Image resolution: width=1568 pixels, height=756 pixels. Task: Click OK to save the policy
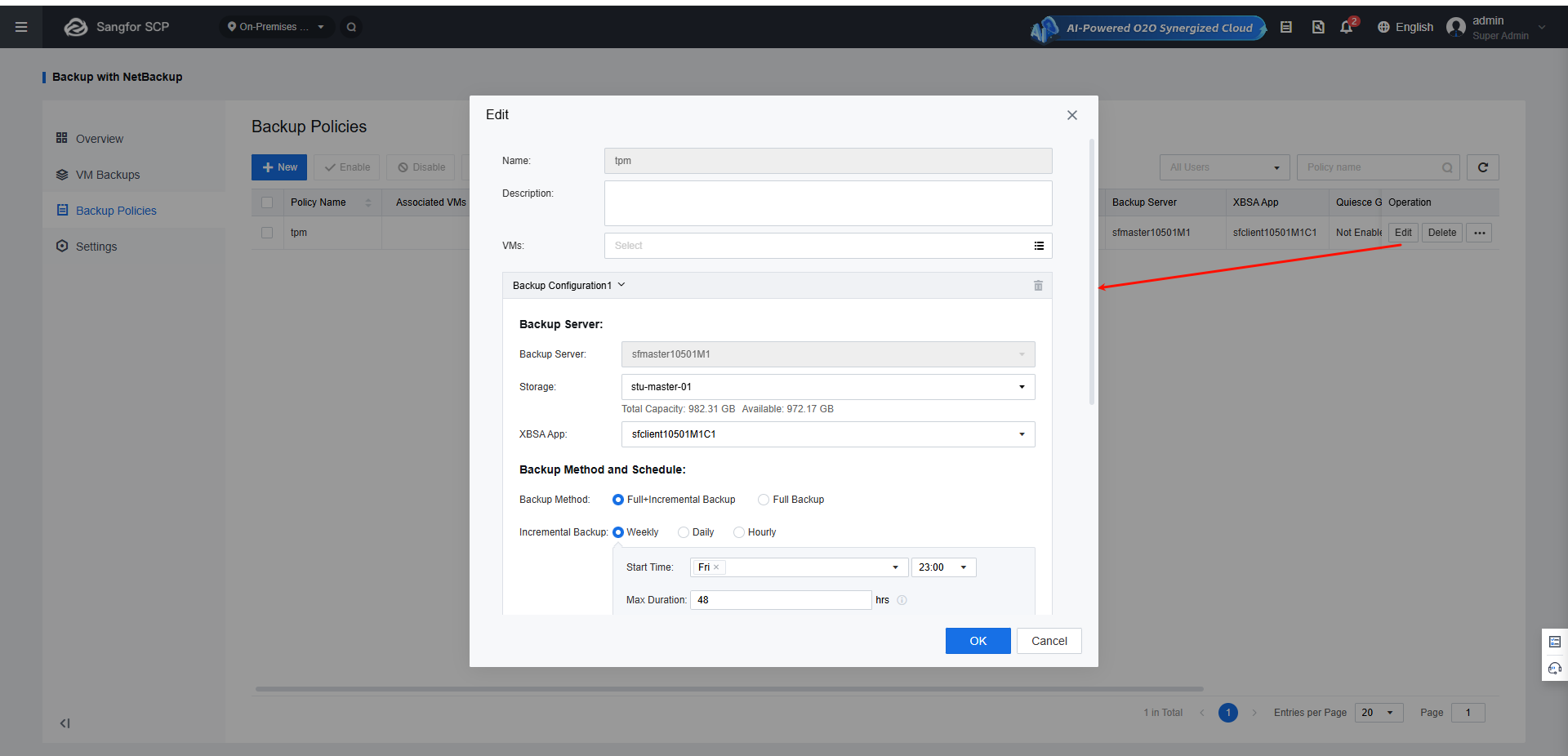pos(978,641)
